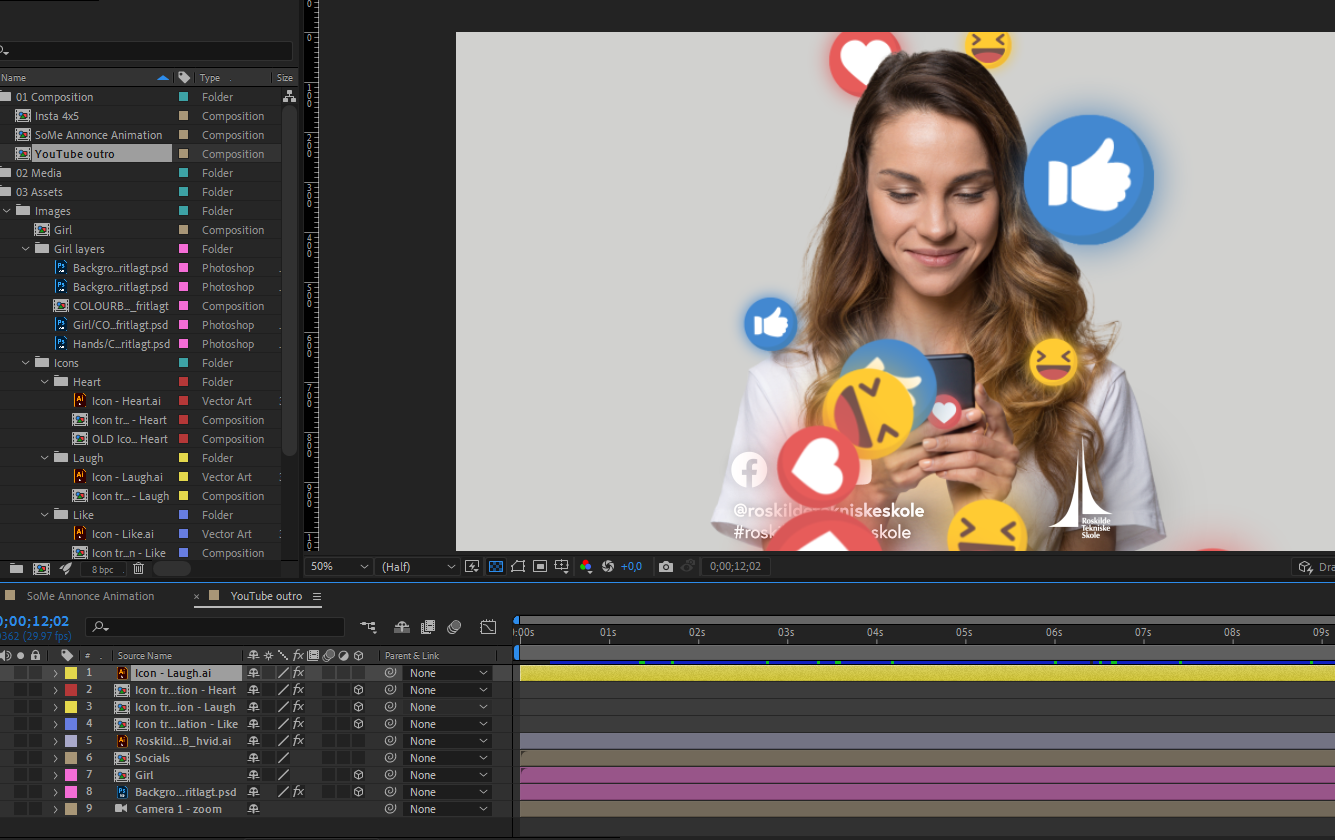
Task: Enable frame blending for the composition
Action: tap(428, 627)
